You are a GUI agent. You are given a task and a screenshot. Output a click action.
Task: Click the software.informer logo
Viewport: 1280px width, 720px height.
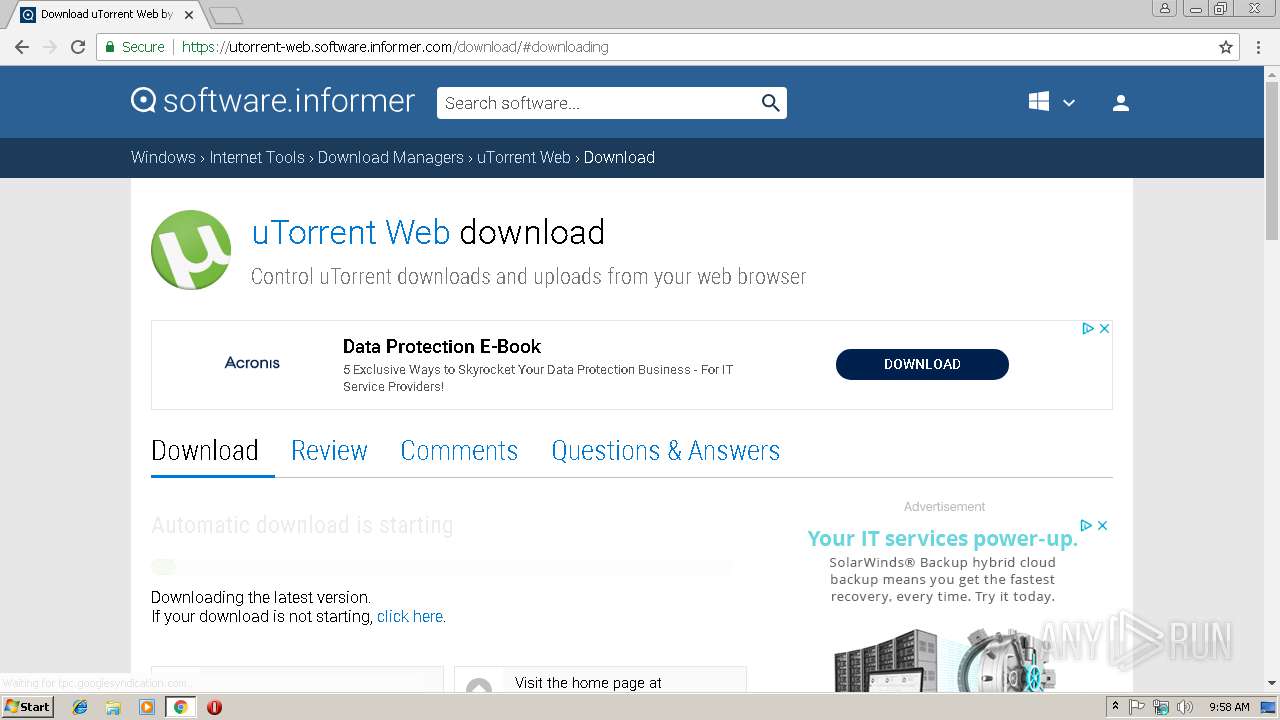[x=273, y=101]
